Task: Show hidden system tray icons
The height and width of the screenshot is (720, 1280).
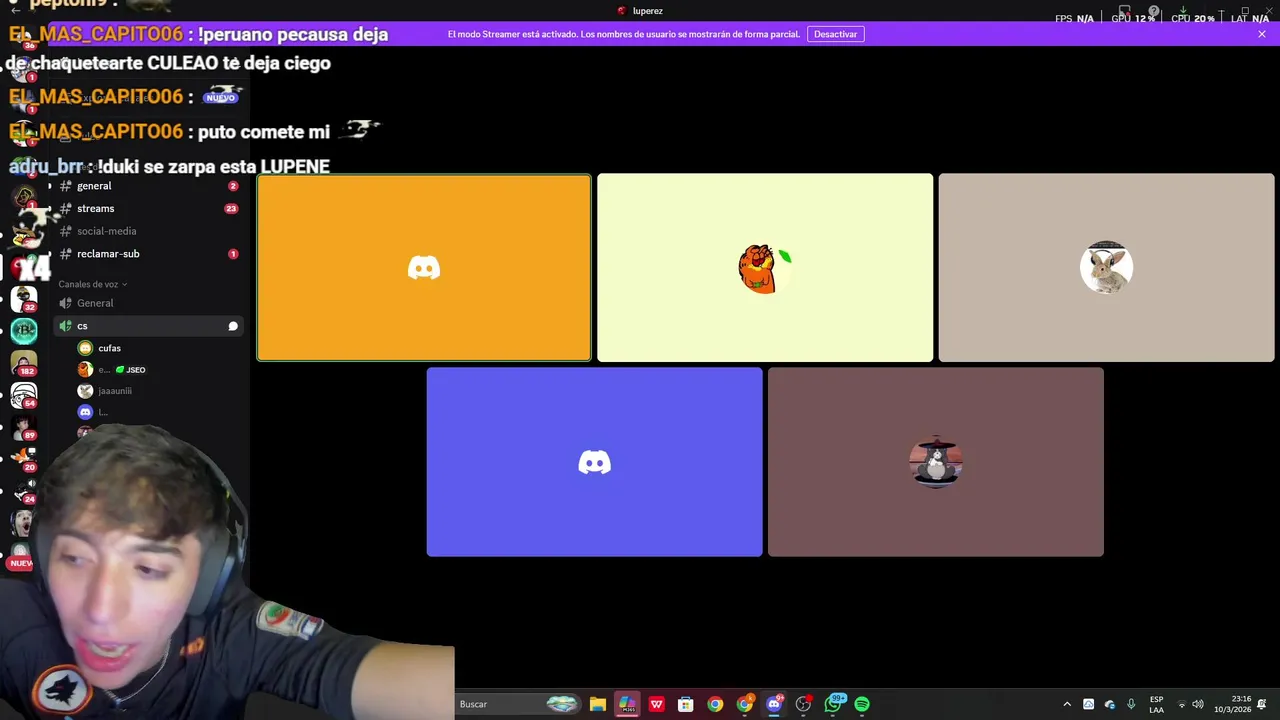Action: 1067,704
